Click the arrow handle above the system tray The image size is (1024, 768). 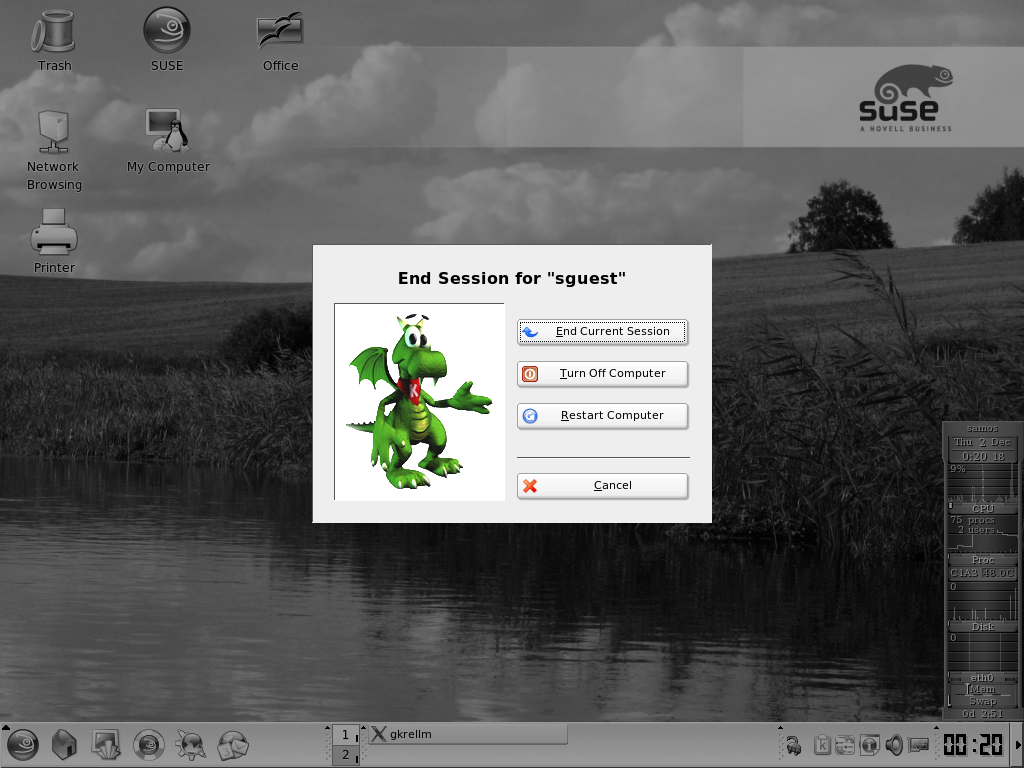click(x=780, y=728)
